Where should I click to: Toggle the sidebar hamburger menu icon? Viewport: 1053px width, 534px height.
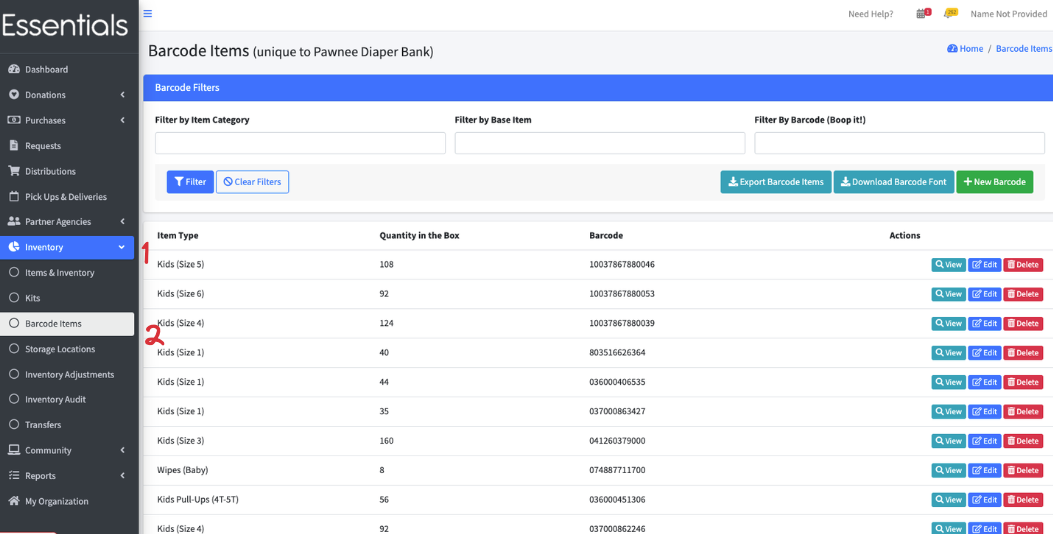148,13
